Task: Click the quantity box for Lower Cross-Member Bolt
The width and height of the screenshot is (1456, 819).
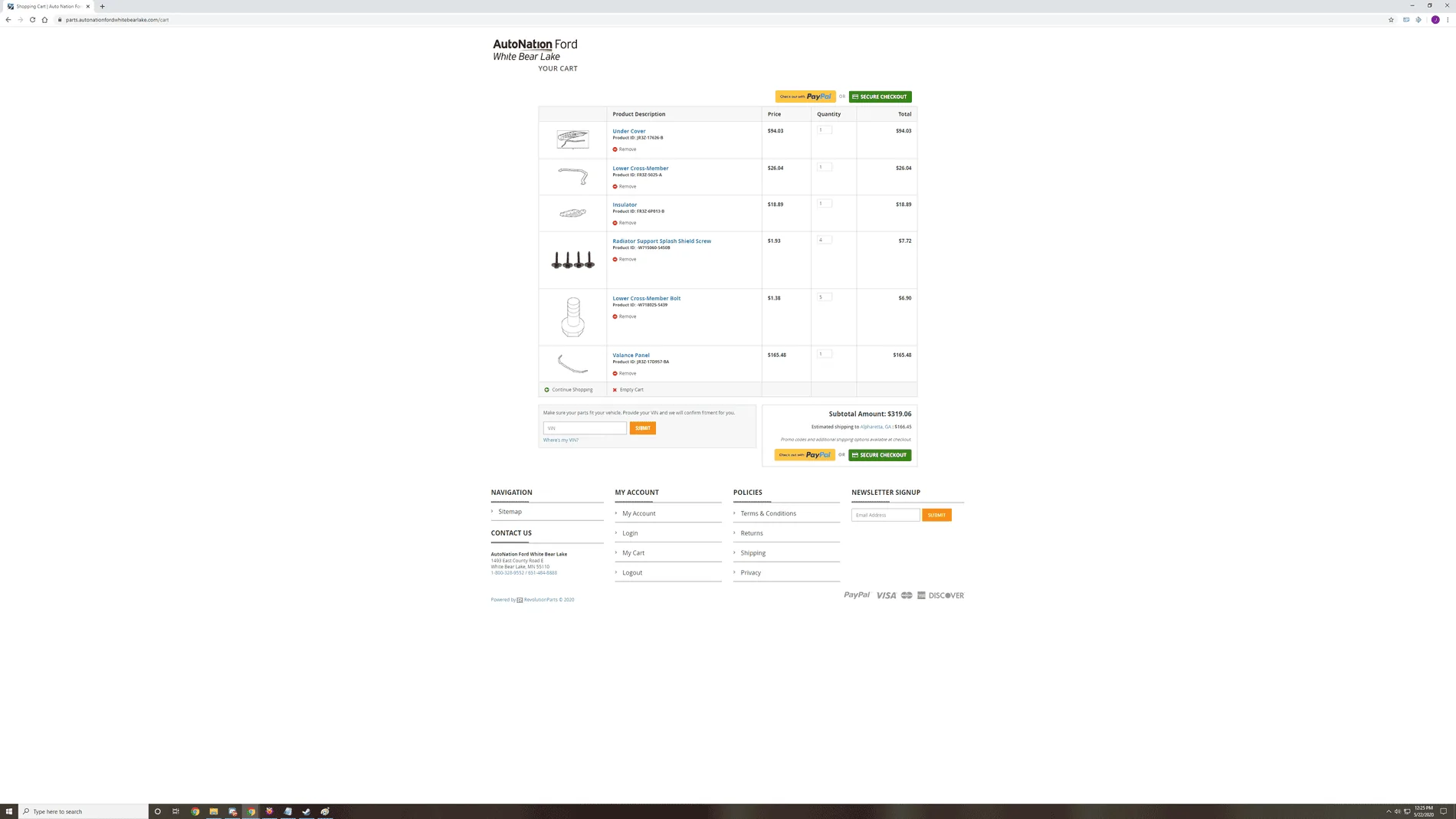Action: [x=824, y=297]
